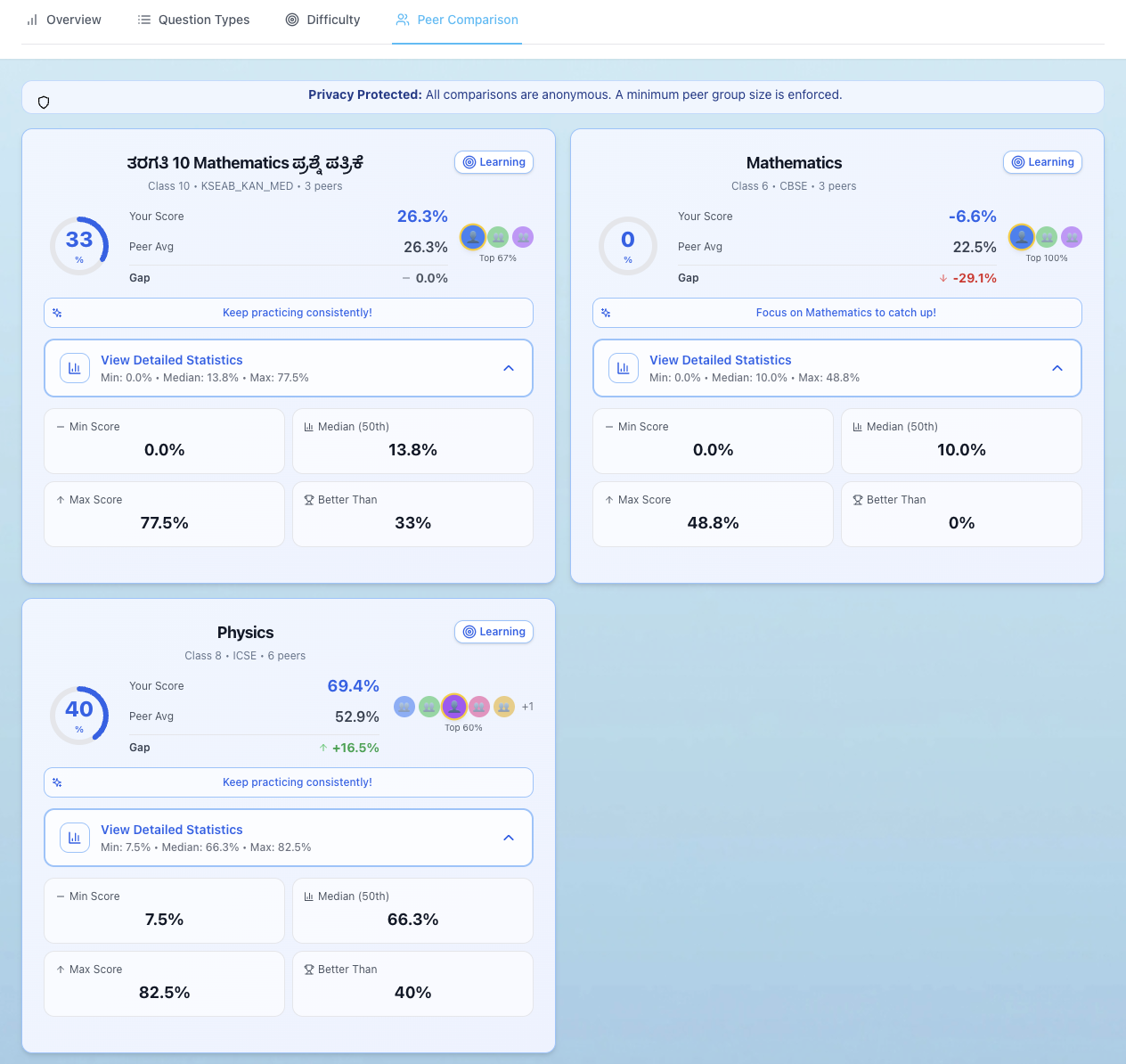This screenshot has width=1126, height=1064.
Task: Click 'Class 8 • ICSE • 6 peers' subtitle
Action: (x=245, y=656)
